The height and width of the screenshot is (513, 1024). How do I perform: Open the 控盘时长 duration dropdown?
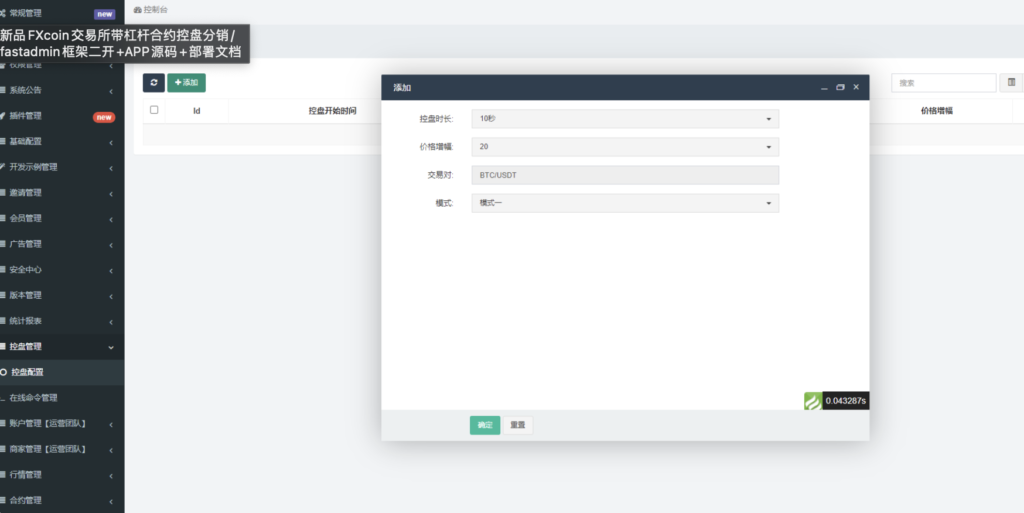click(625, 119)
